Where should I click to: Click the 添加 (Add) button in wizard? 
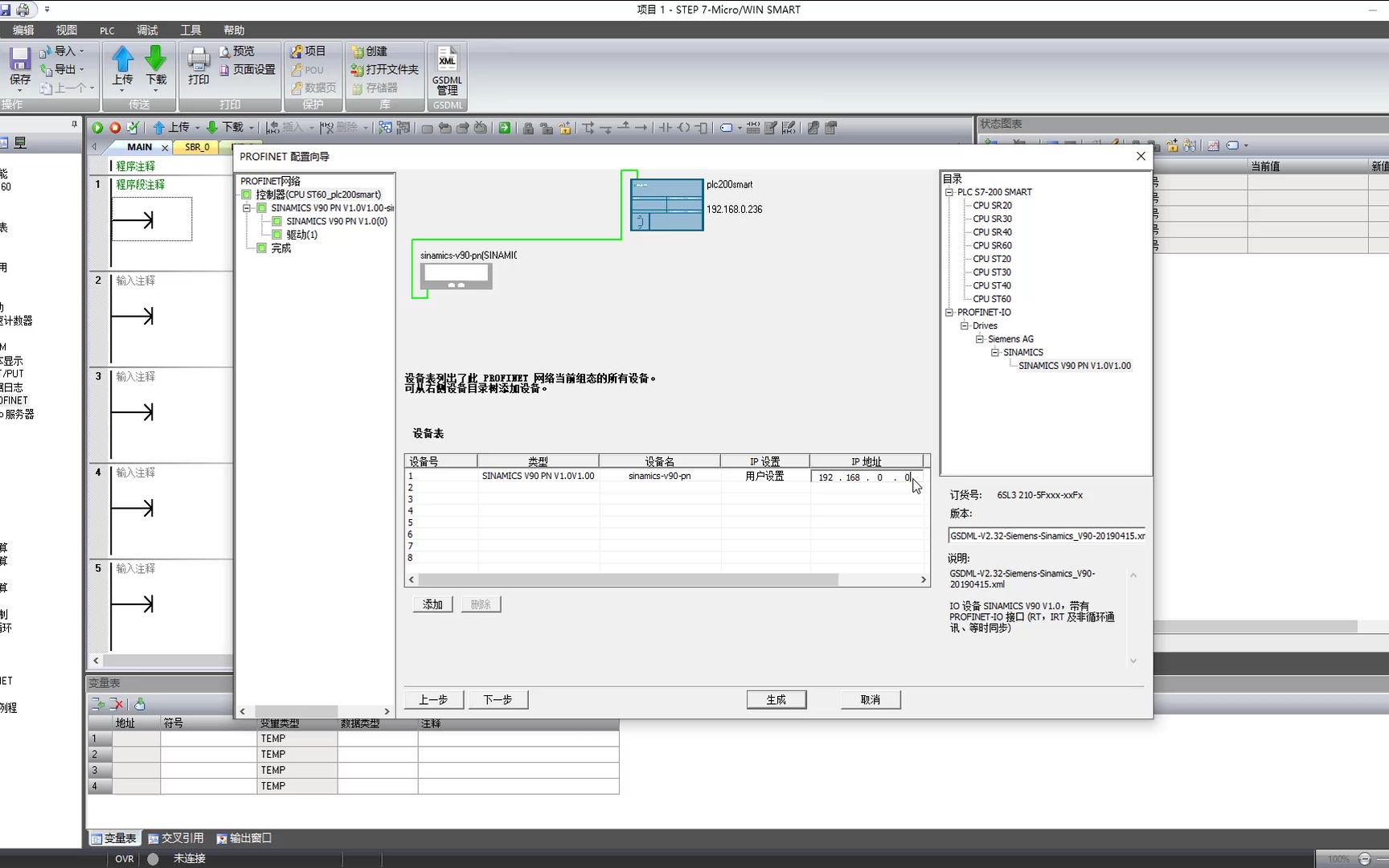(433, 604)
